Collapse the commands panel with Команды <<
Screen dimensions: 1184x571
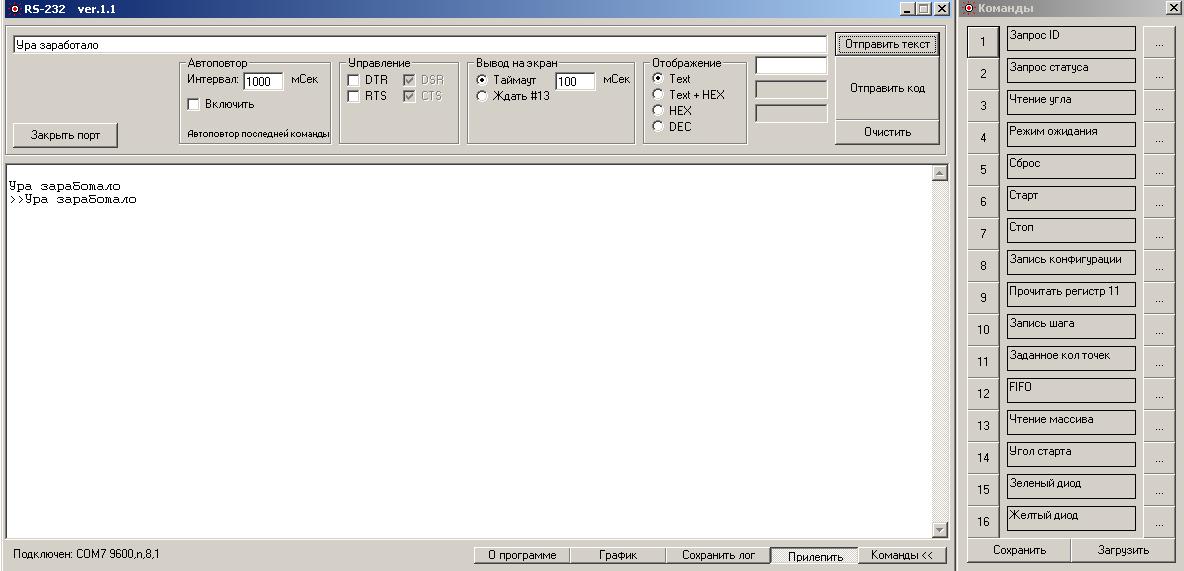click(x=901, y=555)
